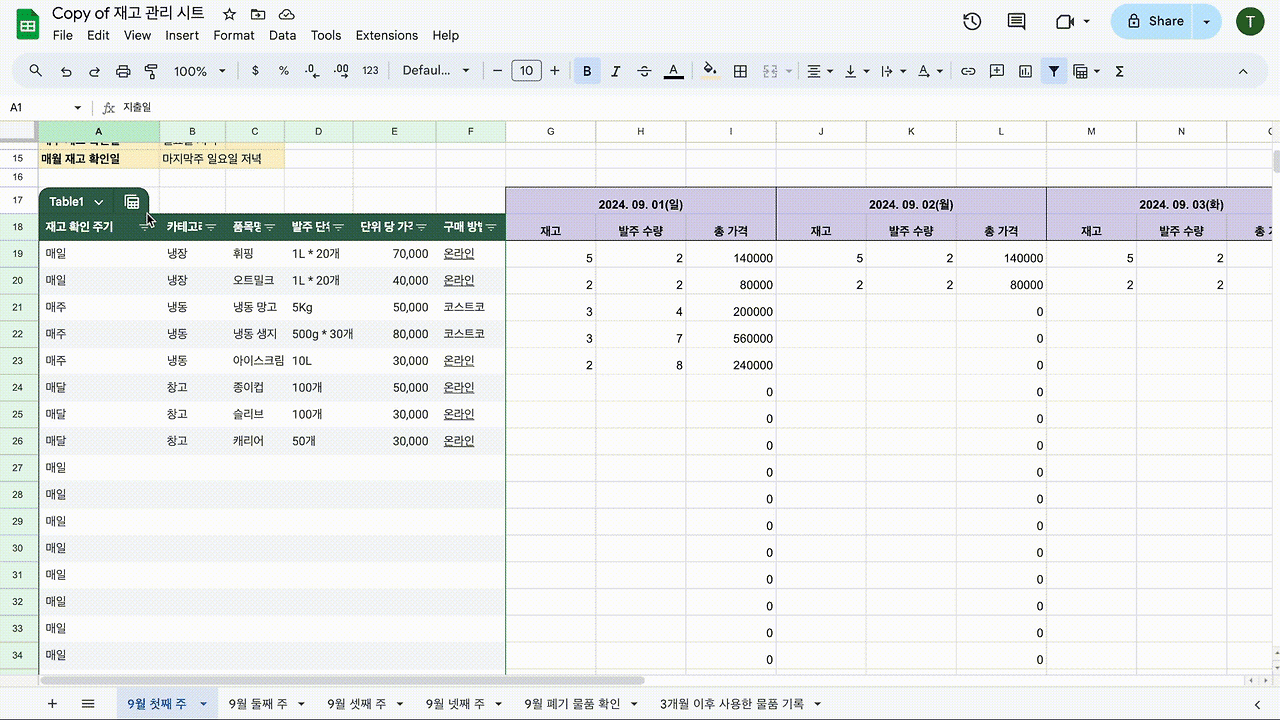Viewport: 1280px width, 720px height.
Task: Open the 123 number format menu
Action: click(371, 71)
